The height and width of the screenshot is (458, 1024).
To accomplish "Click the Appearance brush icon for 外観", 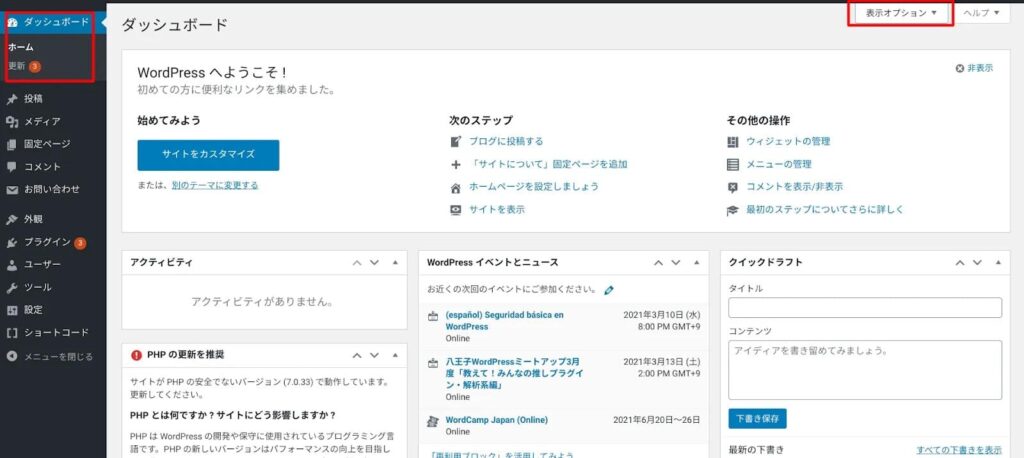I will (12, 220).
